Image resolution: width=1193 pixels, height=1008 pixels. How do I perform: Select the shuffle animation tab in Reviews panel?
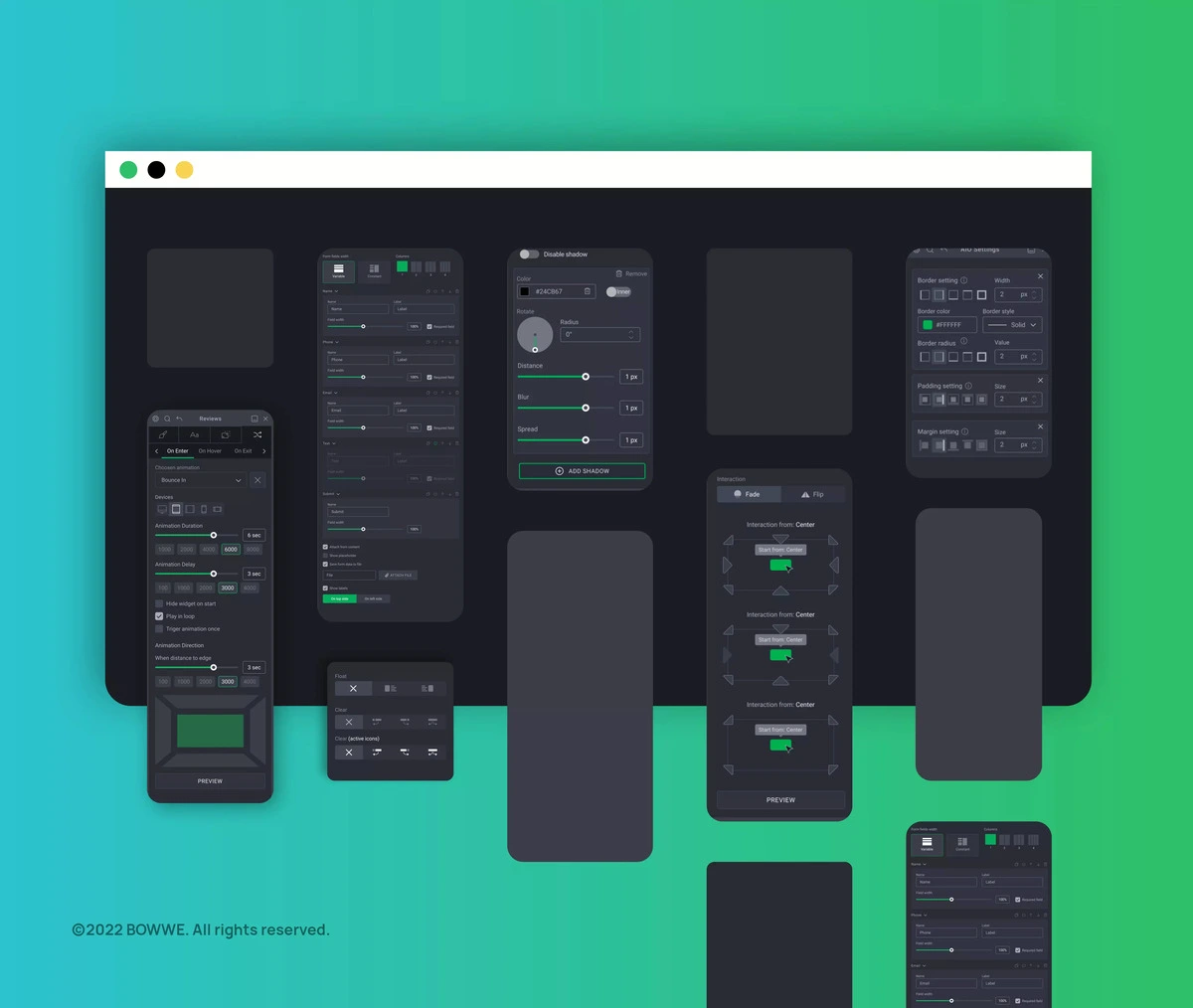[x=256, y=434]
